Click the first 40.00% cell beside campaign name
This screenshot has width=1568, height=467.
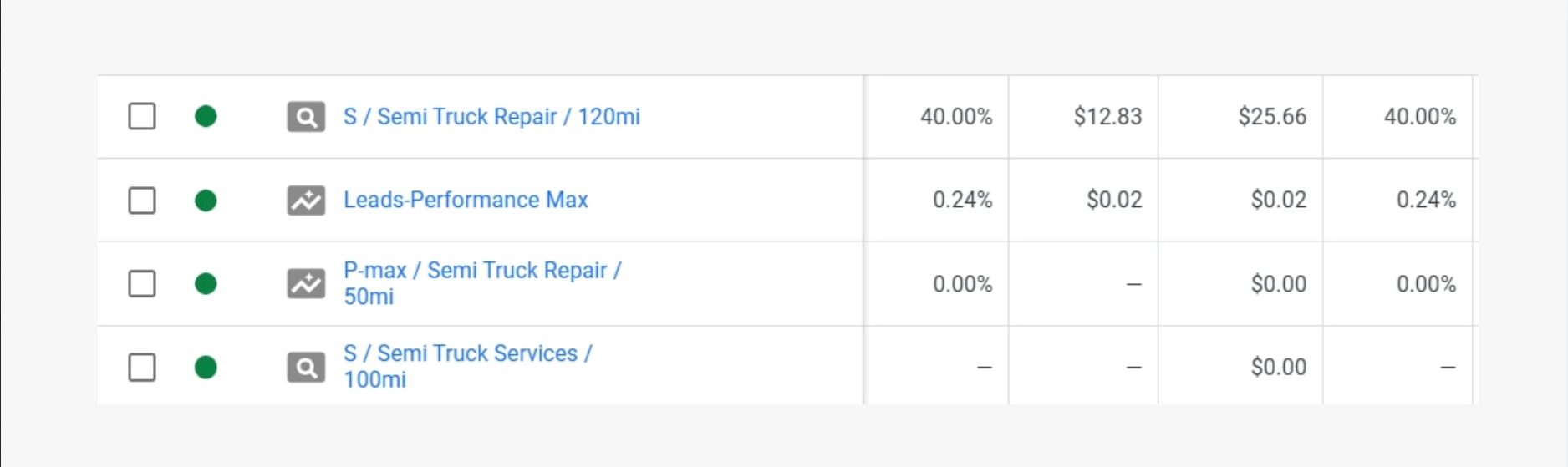[x=956, y=117]
